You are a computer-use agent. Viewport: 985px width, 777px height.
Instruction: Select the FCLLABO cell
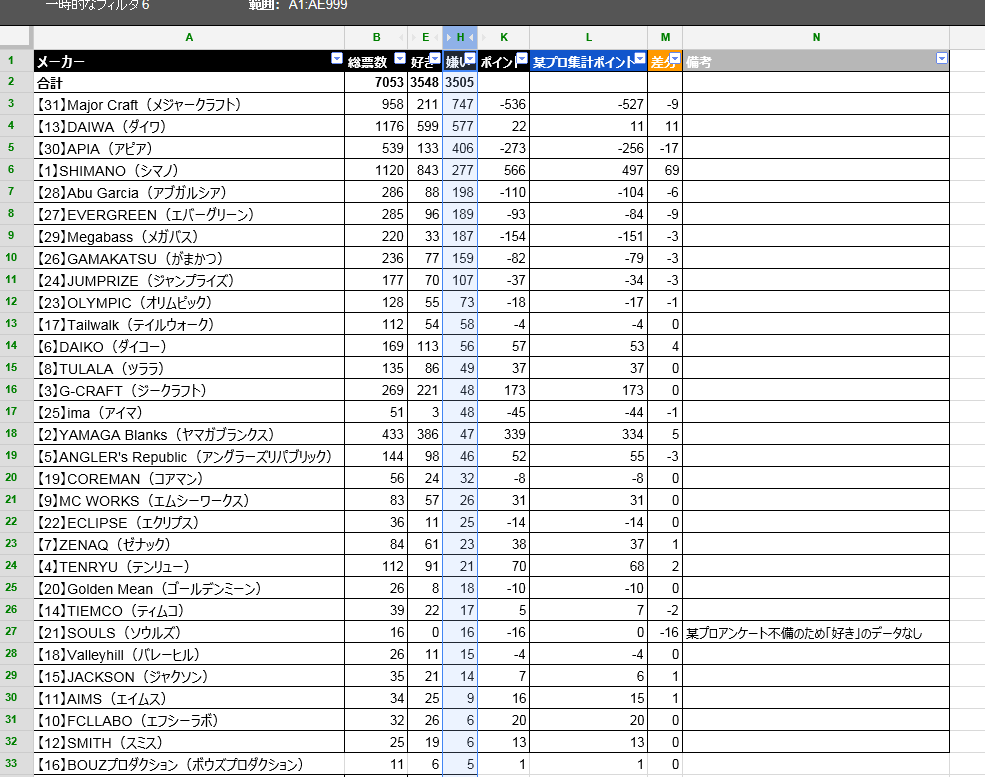coord(189,720)
